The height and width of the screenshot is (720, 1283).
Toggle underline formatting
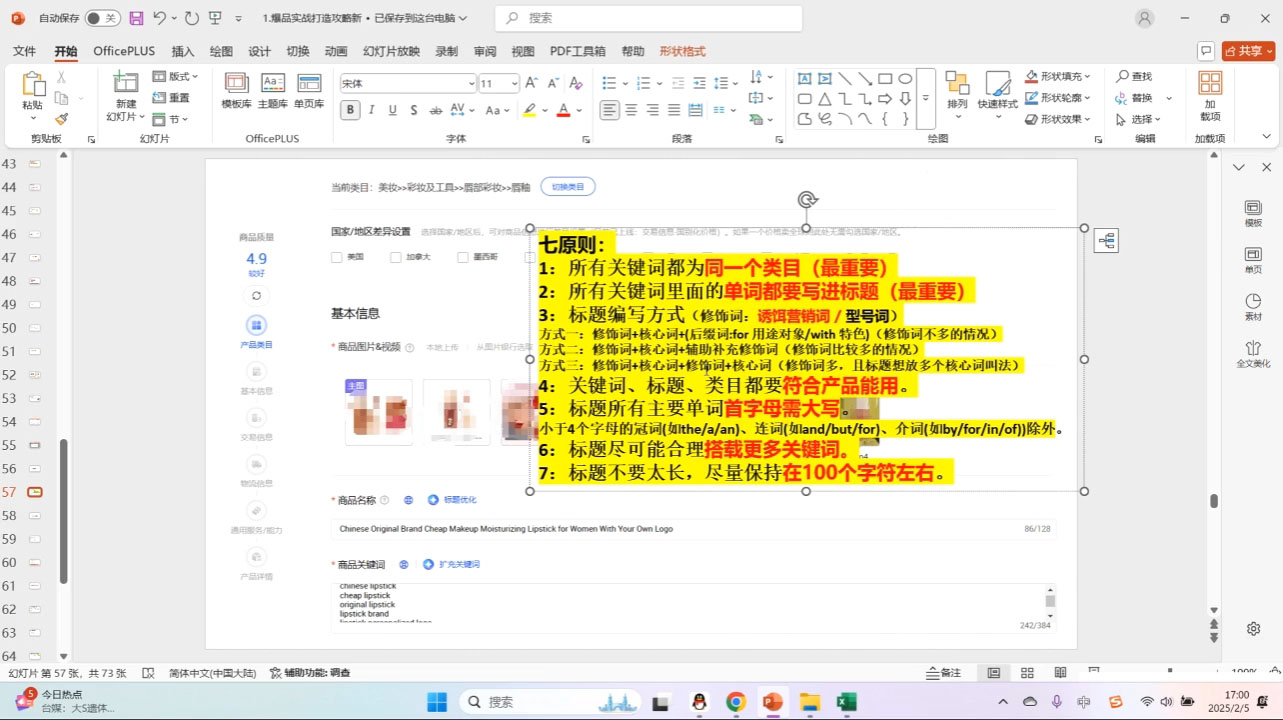pos(390,110)
